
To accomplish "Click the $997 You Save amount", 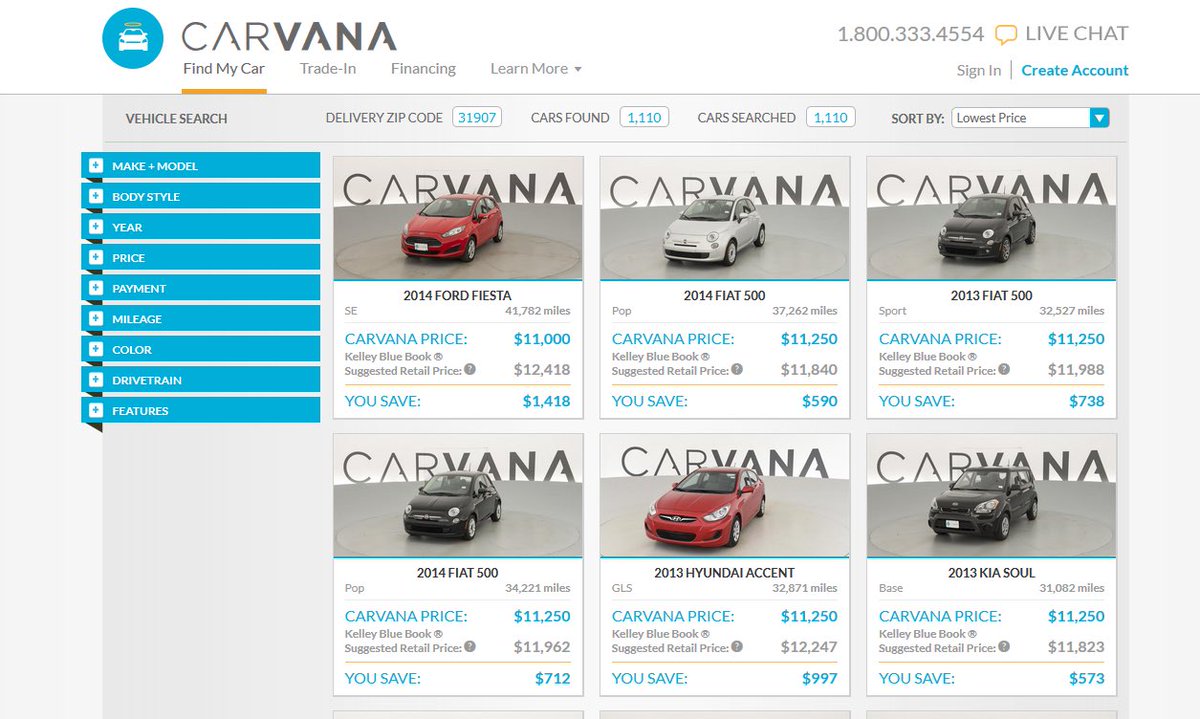I will pyautogui.click(x=820, y=679).
